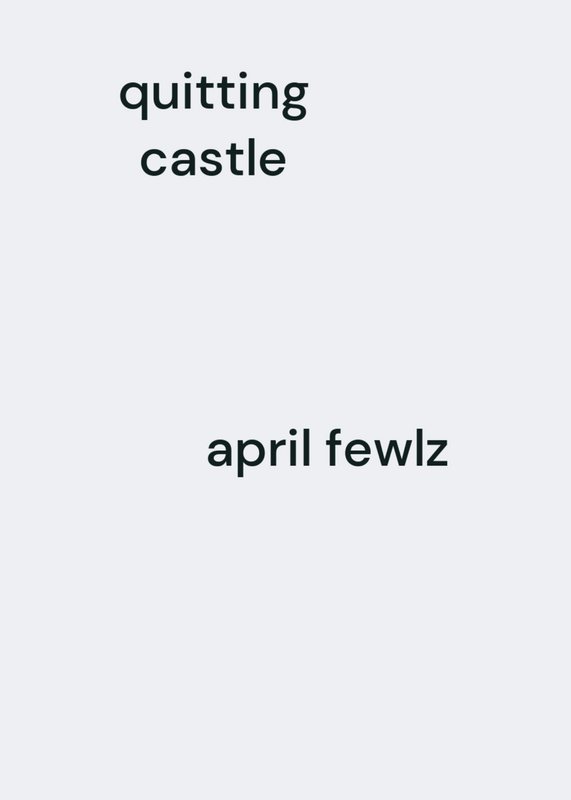Click the letter "f" starting fewlz
571x800 pixels.
click(x=334, y=447)
